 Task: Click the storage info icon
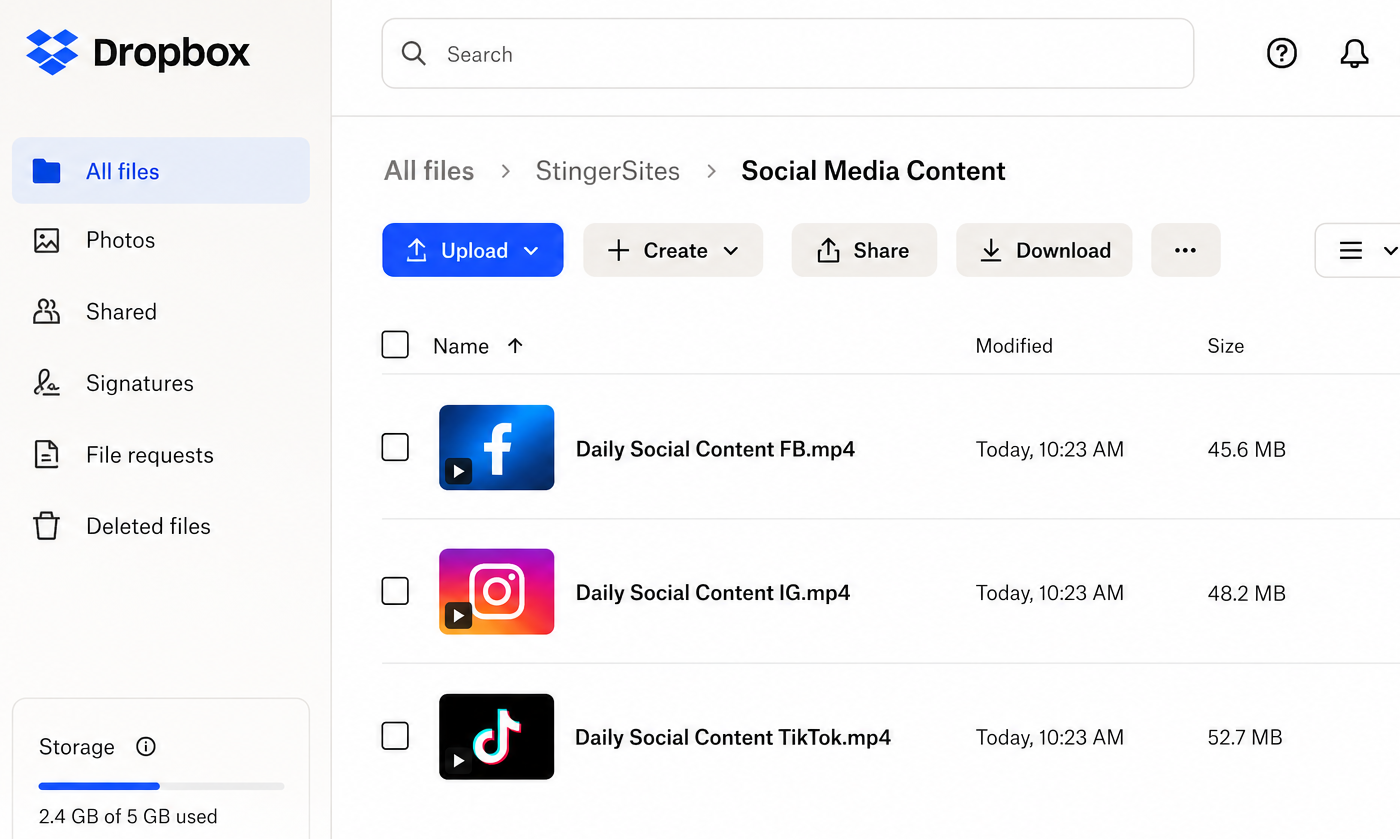pos(146,747)
